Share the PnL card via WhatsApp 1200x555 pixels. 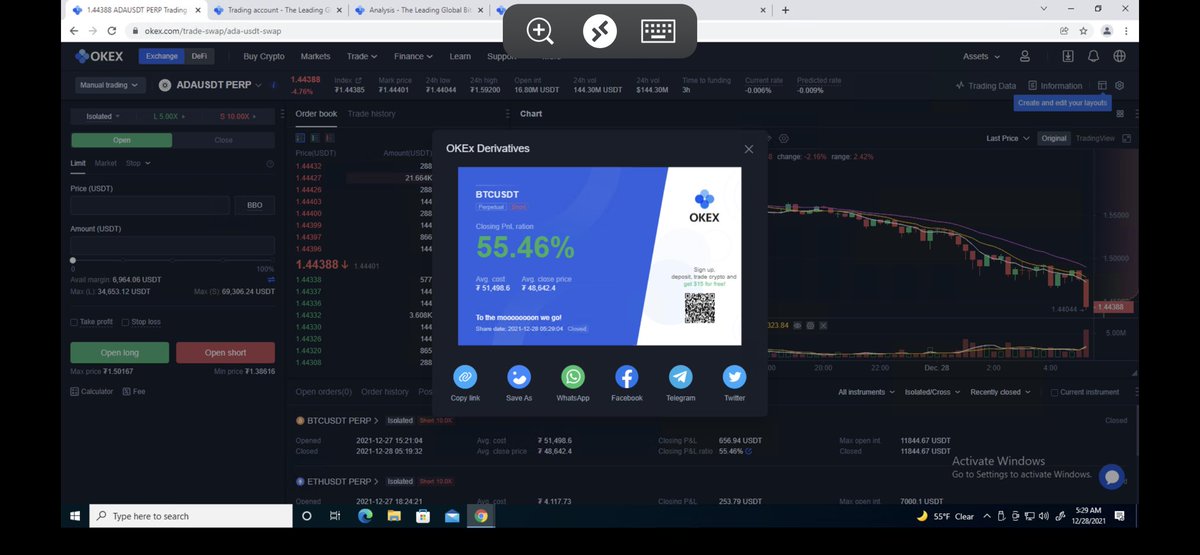click(x=573, y=377)
